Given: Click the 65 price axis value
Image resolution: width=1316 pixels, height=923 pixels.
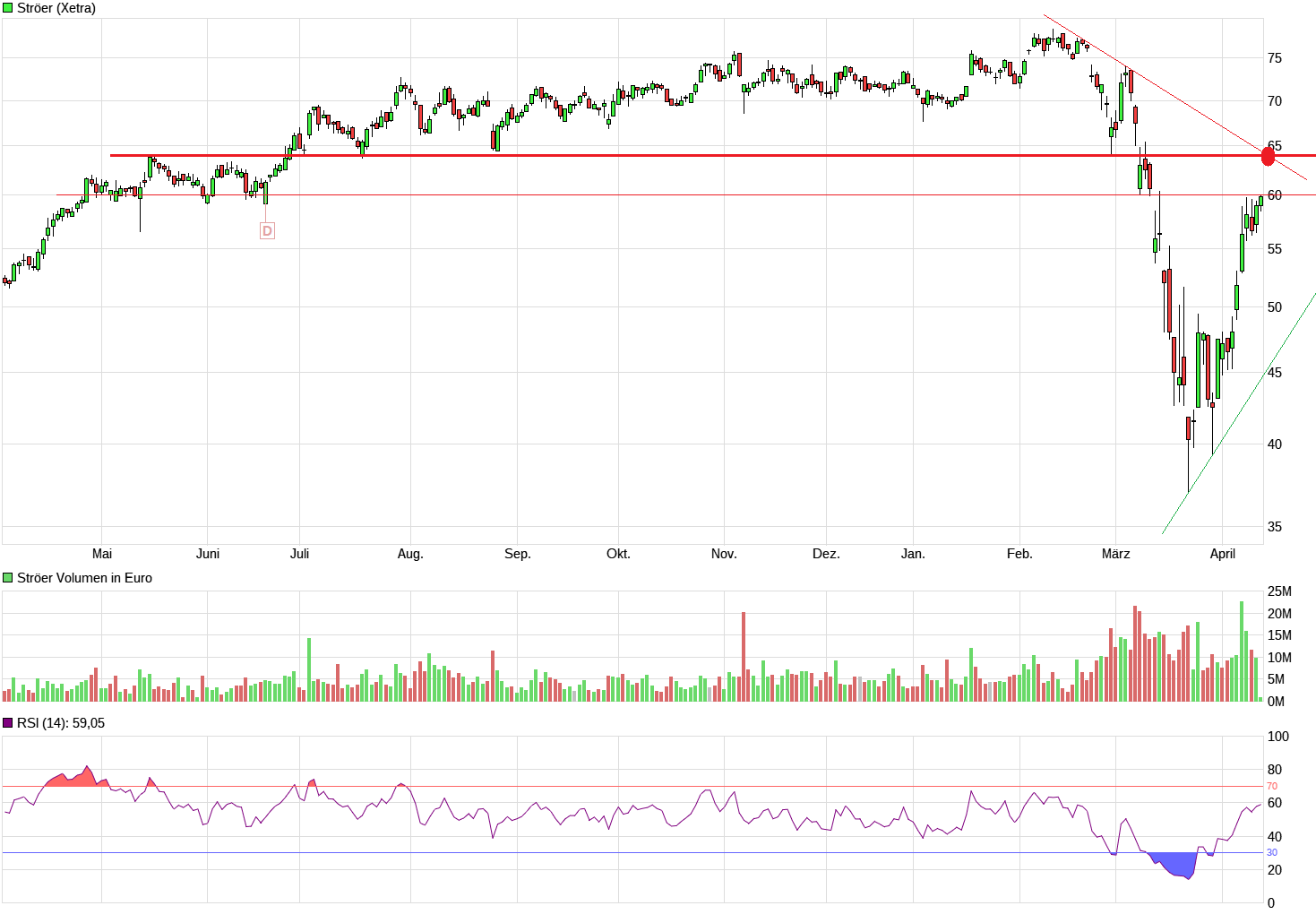Looking at the screenshot, I should coord(1274,146).
